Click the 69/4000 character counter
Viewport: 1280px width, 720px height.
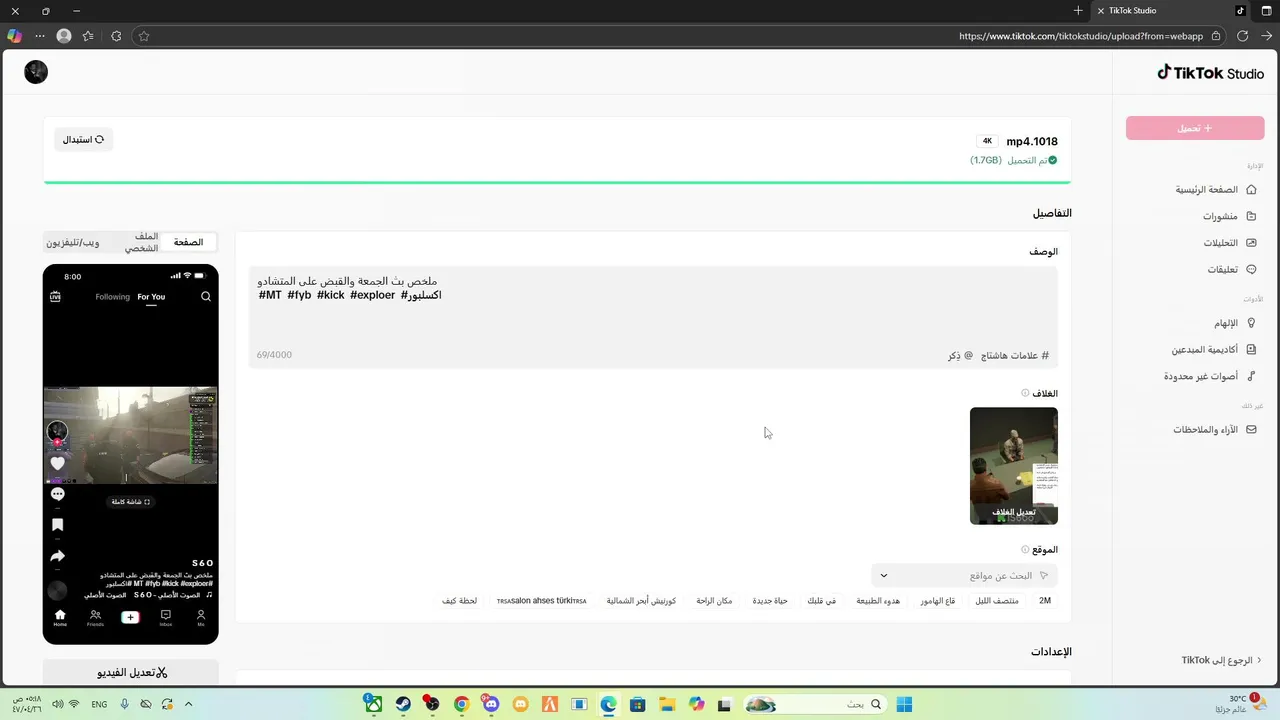tap(274, 355)
